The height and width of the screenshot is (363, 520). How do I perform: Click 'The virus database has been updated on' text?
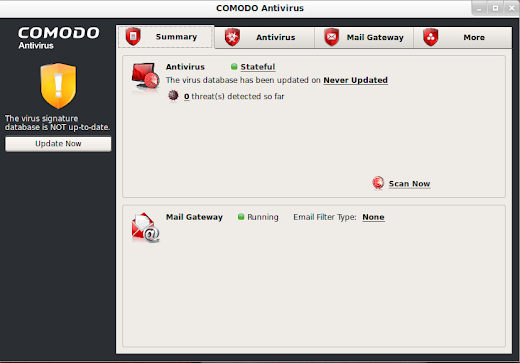tap(243, 80)
